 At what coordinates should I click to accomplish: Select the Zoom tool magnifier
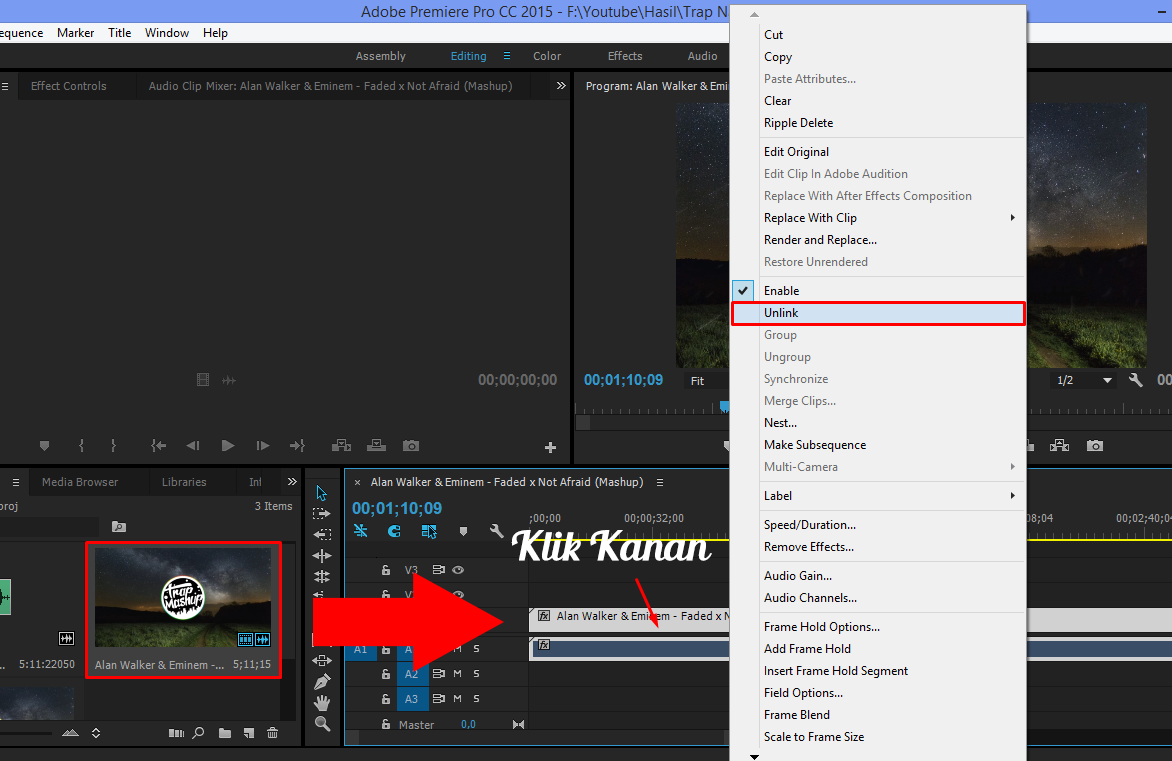[x=322, y=724]
